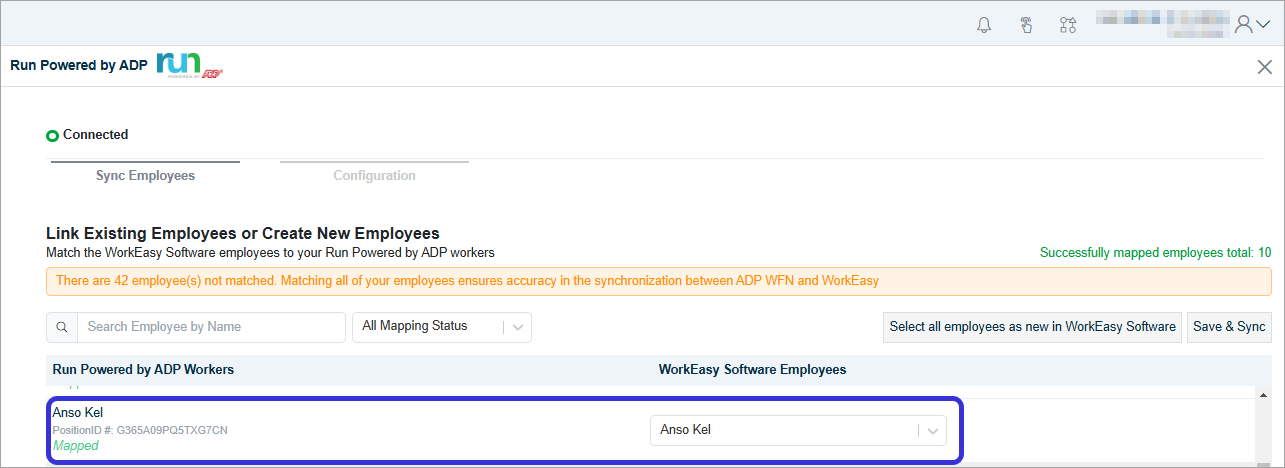The width and height of the screenshot is (1285, 468).
Task: Open the All Mapping Status dropdown
Action: pyautogui.click(x=441, y=327)
